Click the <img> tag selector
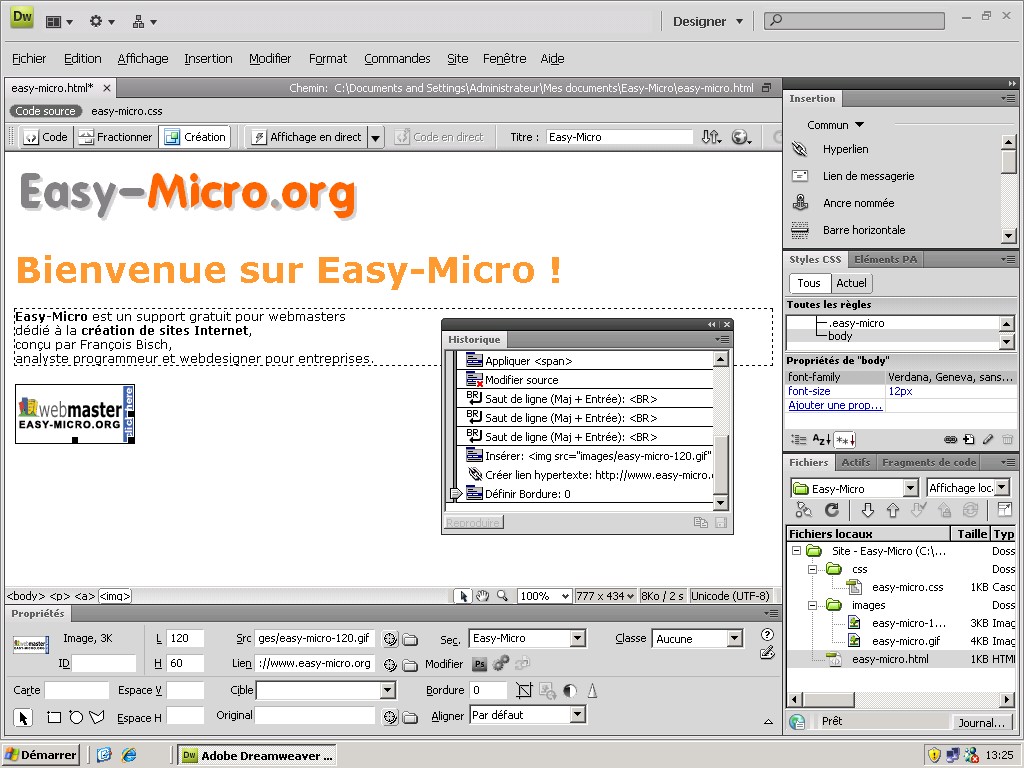The height and width of the screenshot is (768, 1024). click(x=114, y=596)
